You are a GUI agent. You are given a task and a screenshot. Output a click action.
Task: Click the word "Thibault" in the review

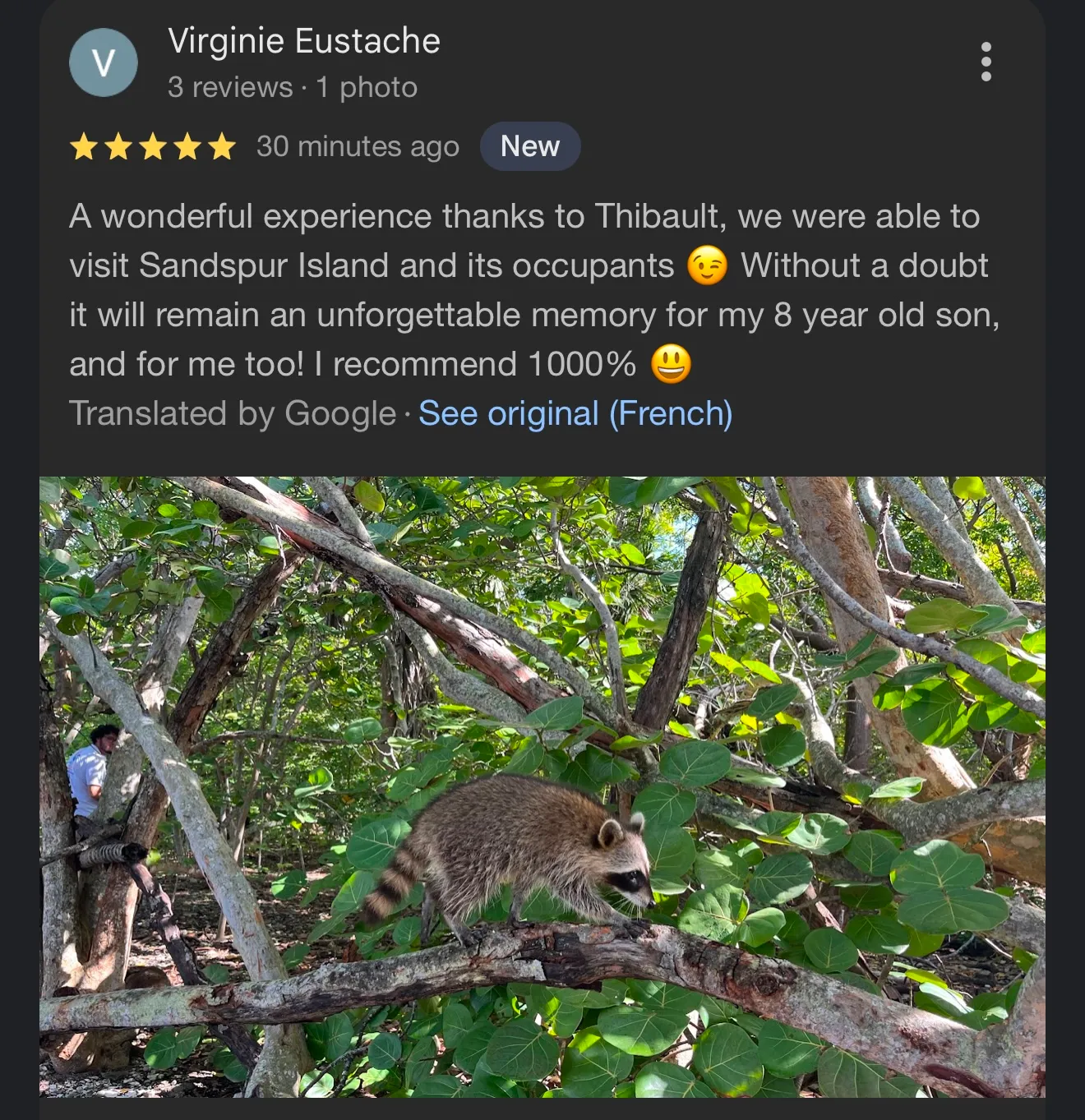[x=657, y=217]
